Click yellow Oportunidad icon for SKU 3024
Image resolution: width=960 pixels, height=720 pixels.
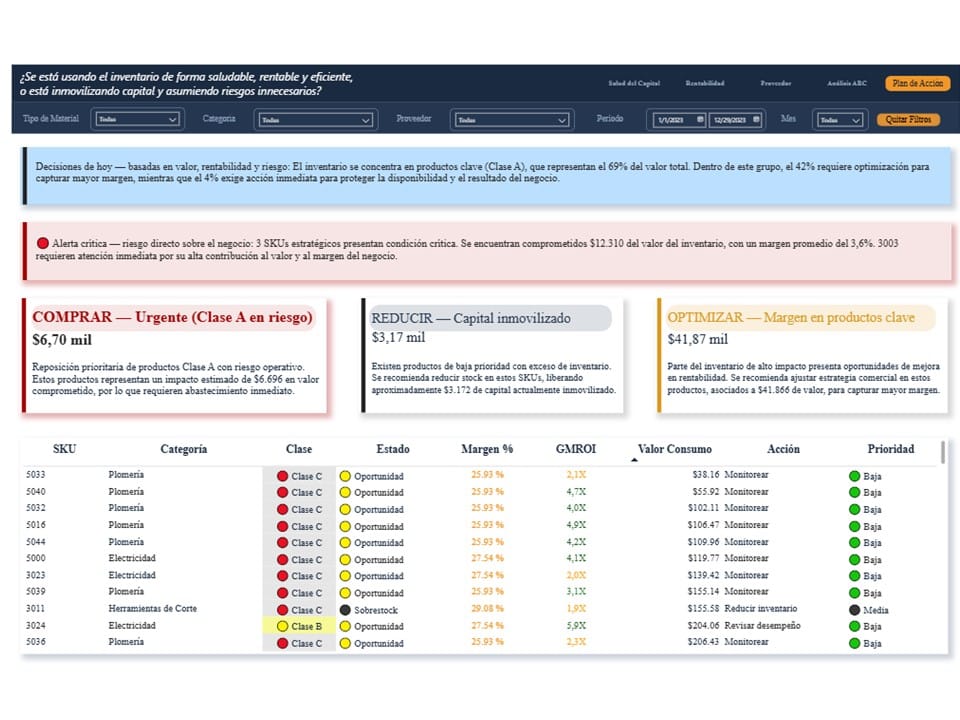[x=345, y=626]
